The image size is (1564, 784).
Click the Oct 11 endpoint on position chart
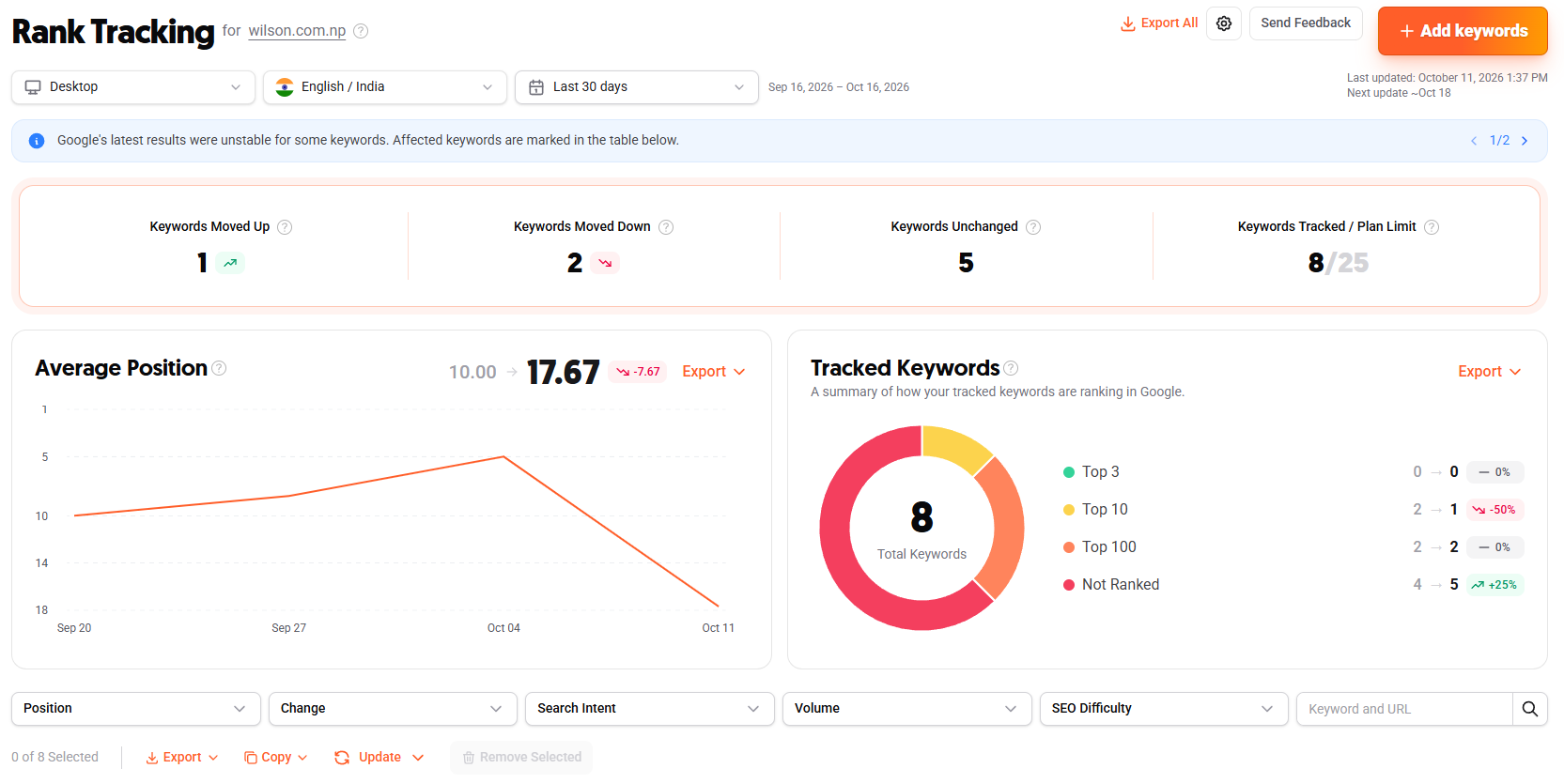coord(719,606)
